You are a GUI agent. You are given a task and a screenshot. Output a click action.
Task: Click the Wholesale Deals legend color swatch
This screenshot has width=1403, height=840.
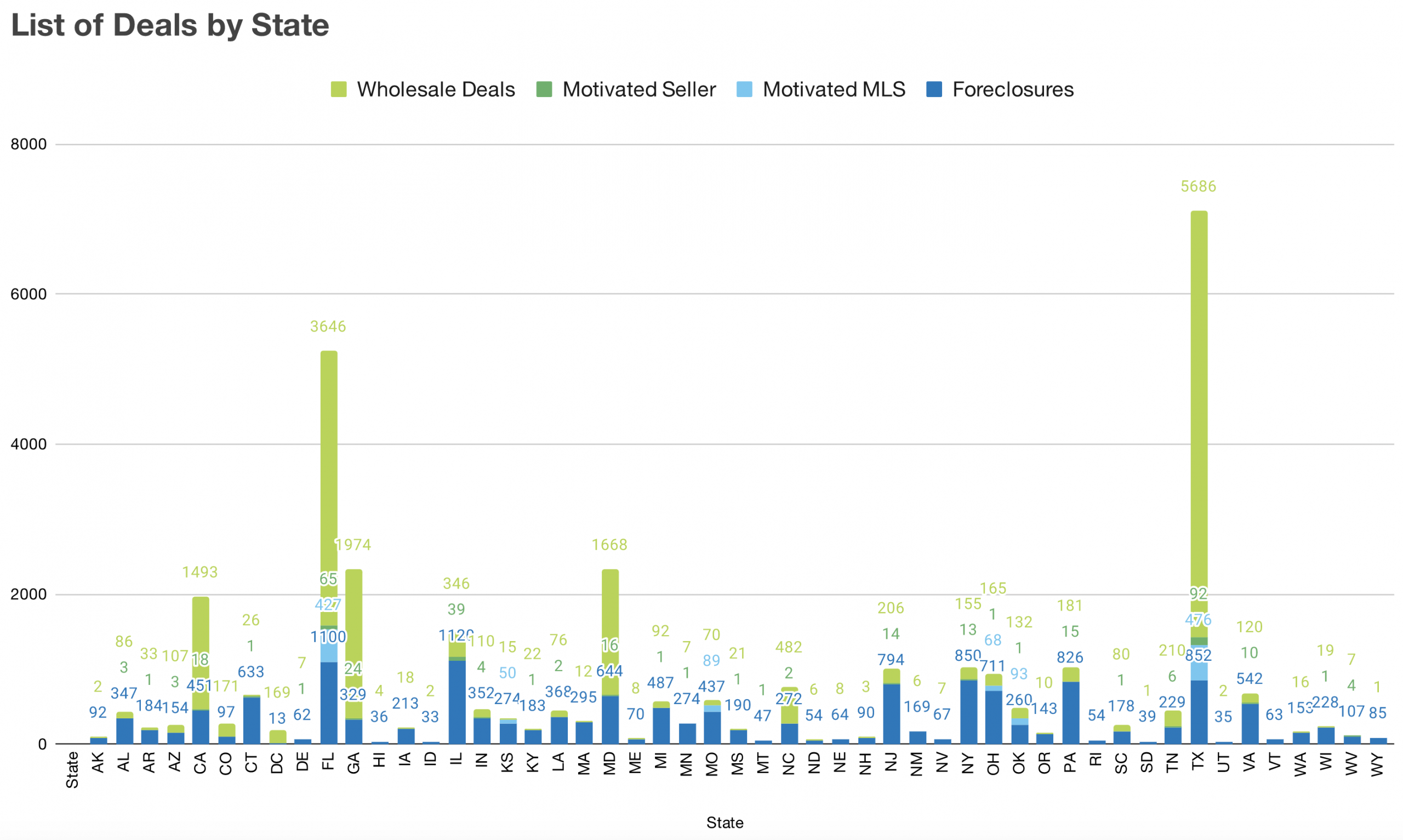pos(339,89)
